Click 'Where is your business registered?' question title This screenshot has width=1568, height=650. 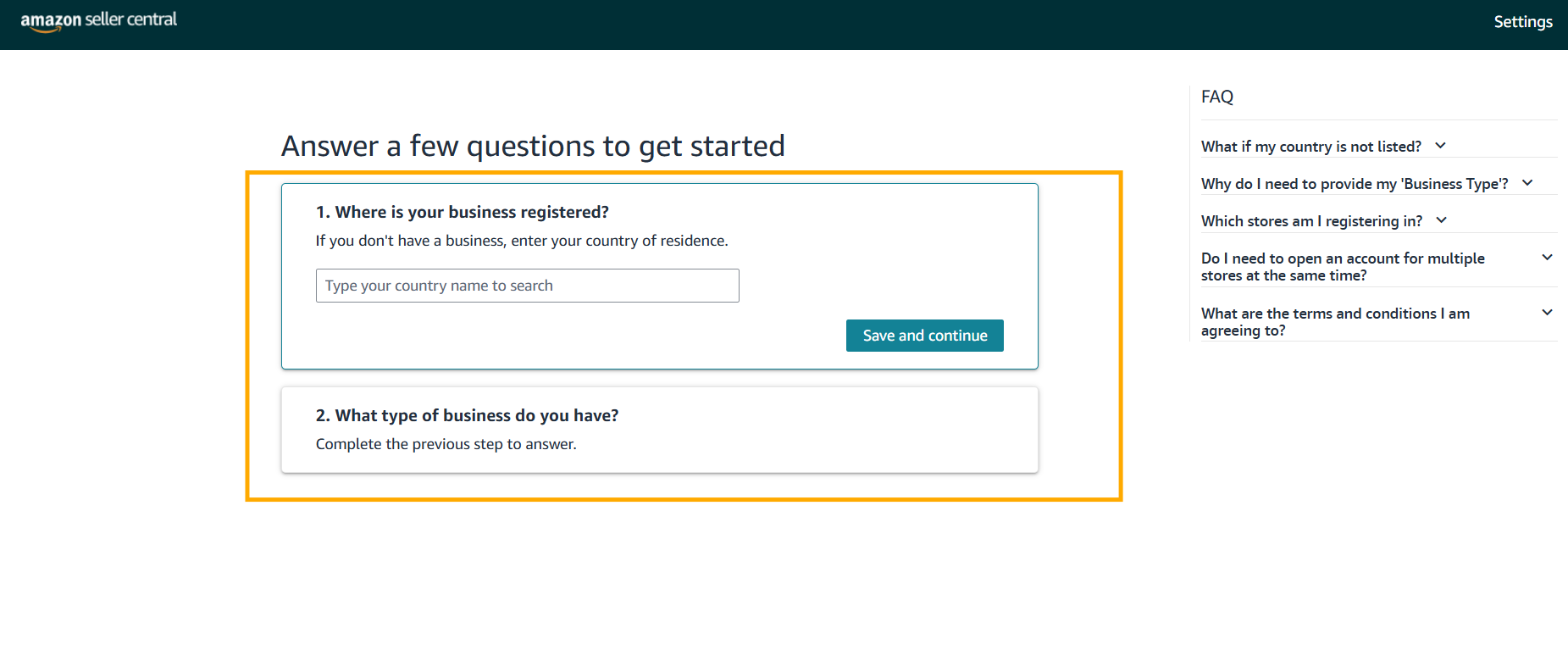[463, 212]
